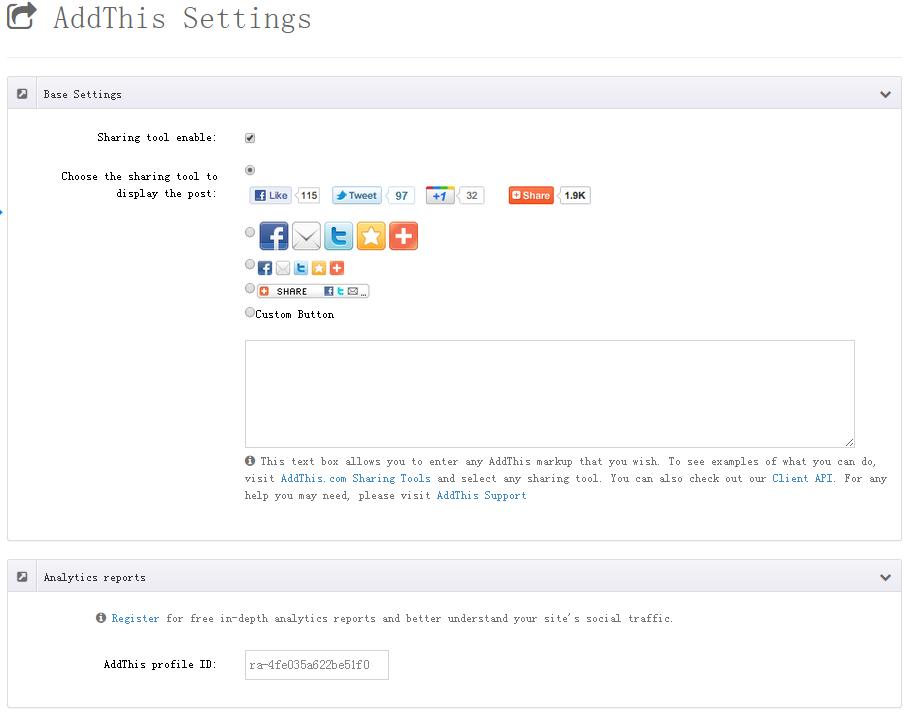Click the small Facebook icon
The height and width of the screenshot is (714, 905).
(265, 268)
